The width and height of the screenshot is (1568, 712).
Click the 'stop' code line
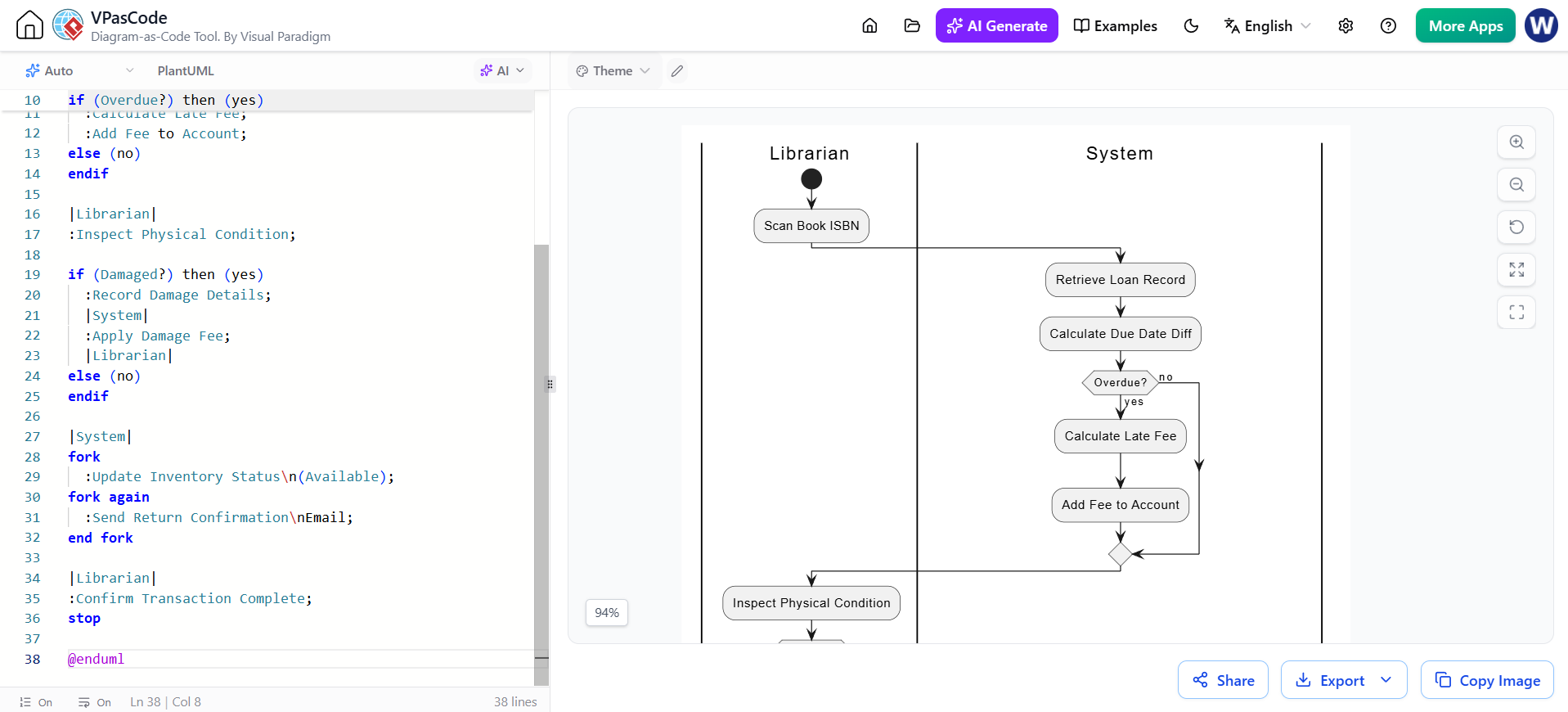click(84, 618)
